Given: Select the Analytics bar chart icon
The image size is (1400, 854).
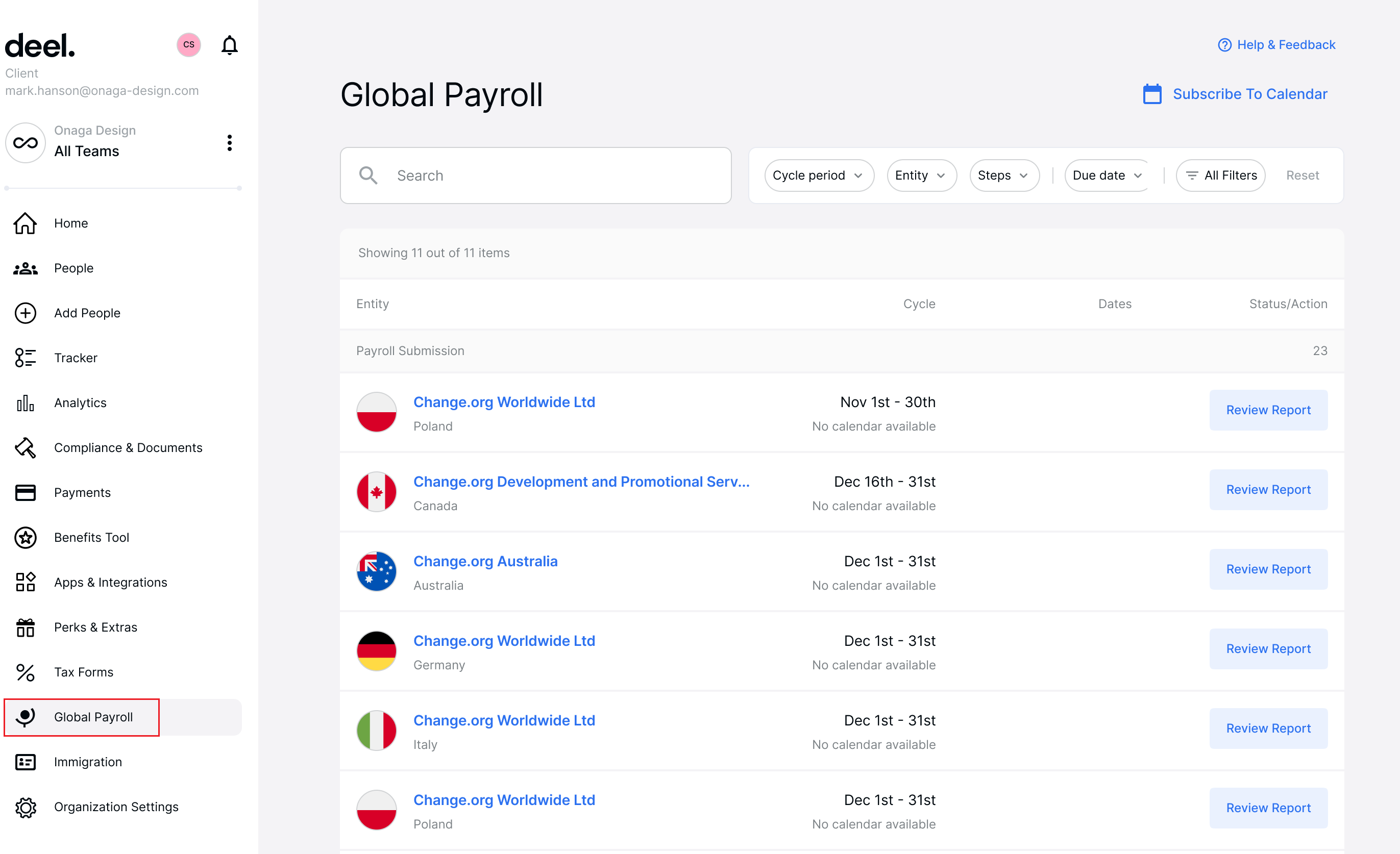Looking at the screenshot, I should (25, 403).
